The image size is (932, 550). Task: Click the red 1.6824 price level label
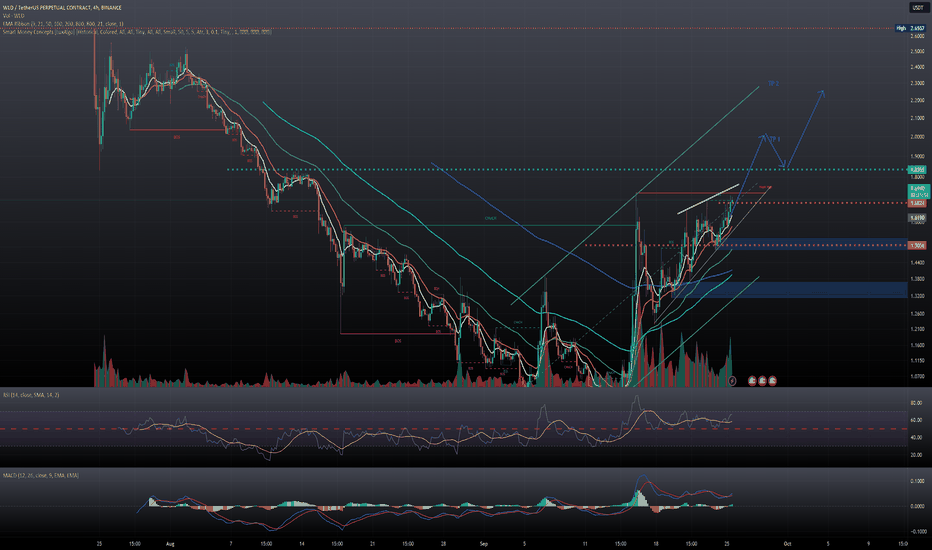tap(917, 203)
